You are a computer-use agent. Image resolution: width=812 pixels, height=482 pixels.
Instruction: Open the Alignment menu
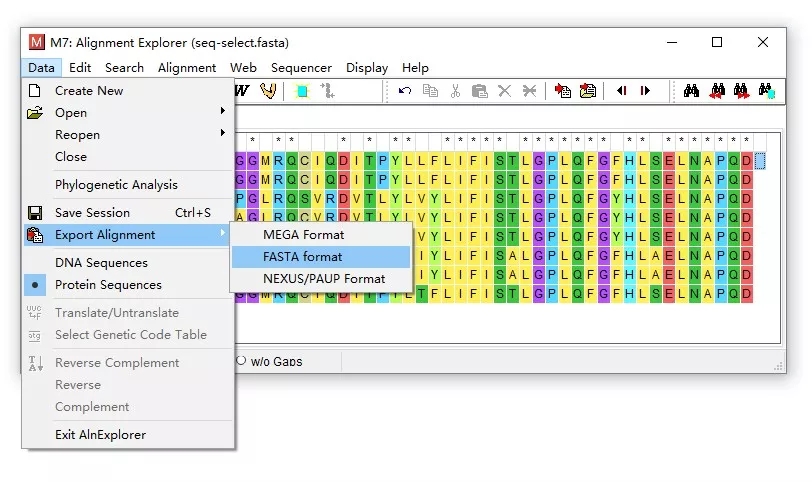pos(187,68)
